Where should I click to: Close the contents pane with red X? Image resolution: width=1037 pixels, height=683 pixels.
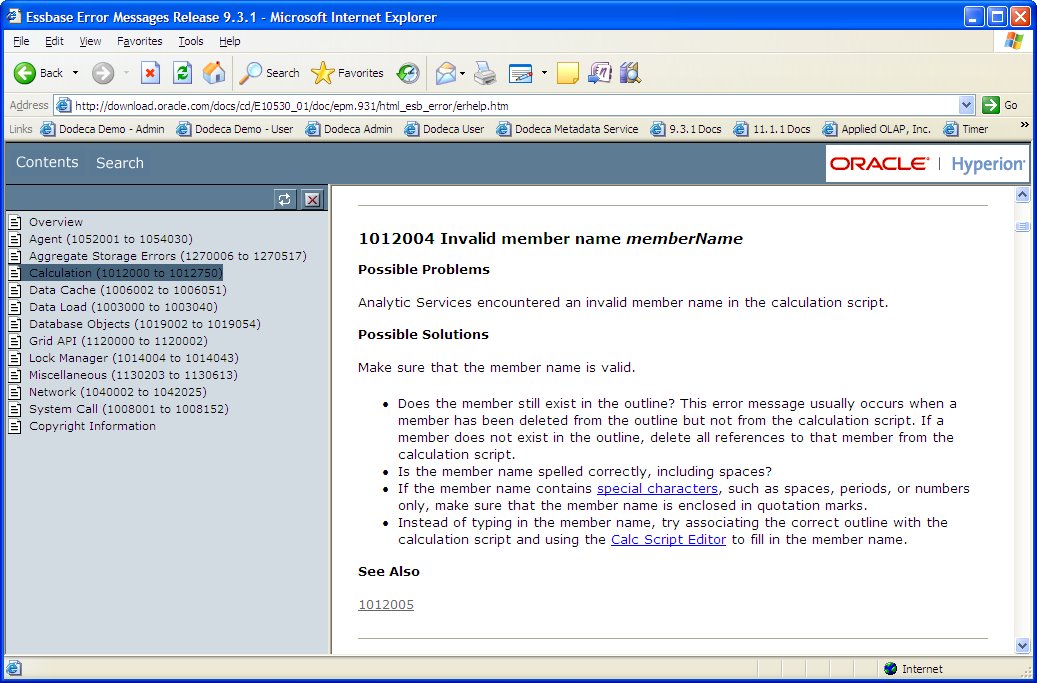click(x=313, y=199)
